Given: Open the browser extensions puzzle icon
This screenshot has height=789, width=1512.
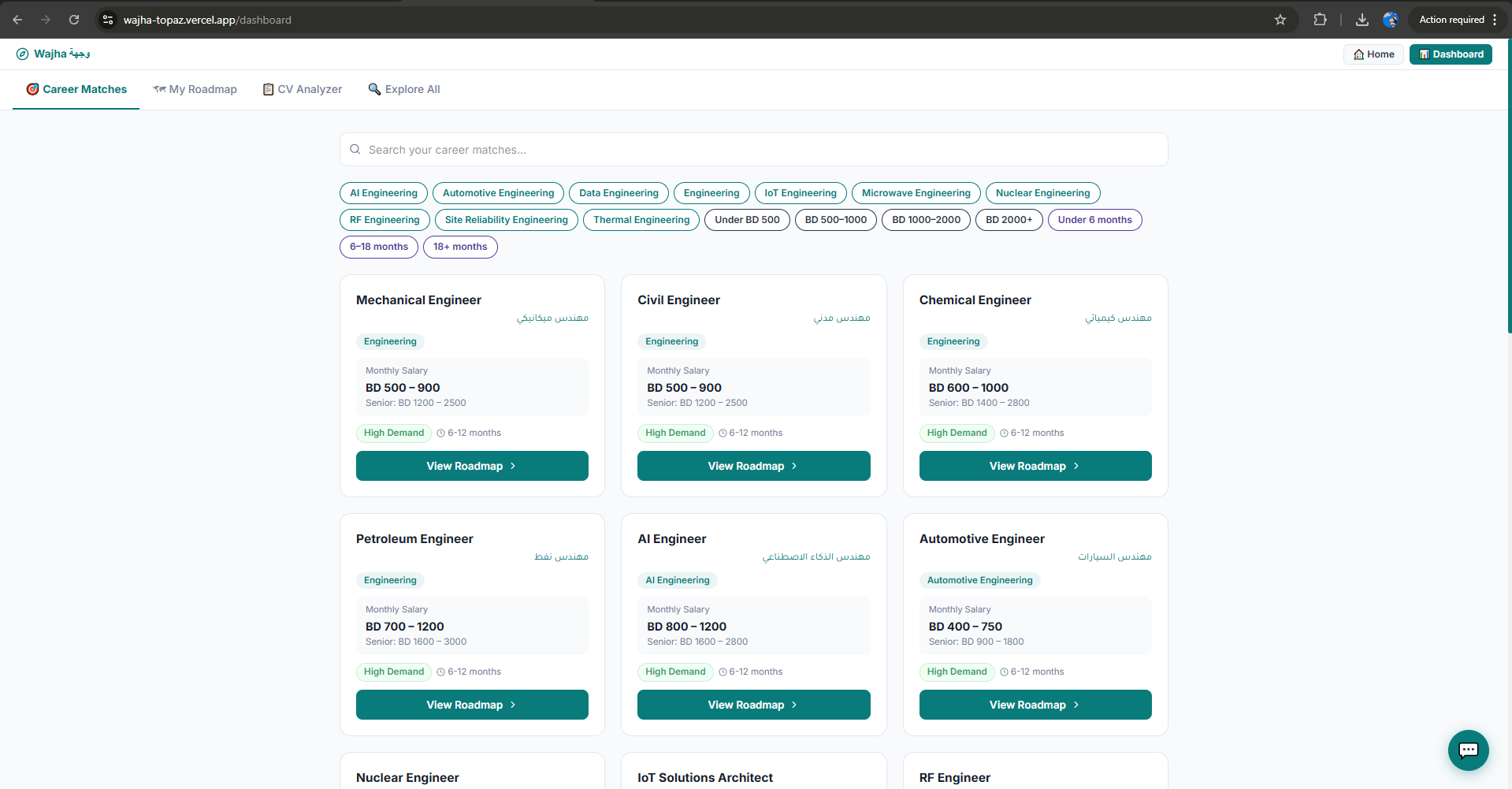Looking at the screenshot, I should [1321, 20].
